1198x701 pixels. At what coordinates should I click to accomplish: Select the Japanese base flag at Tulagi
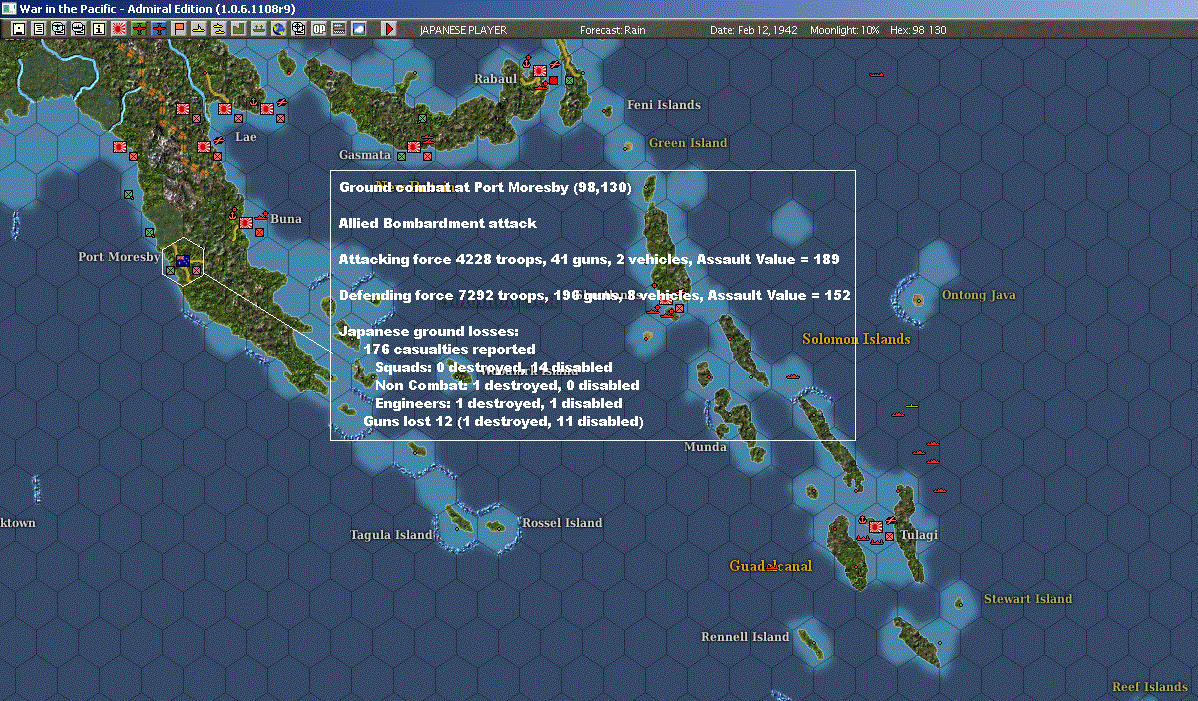(876, 527)
